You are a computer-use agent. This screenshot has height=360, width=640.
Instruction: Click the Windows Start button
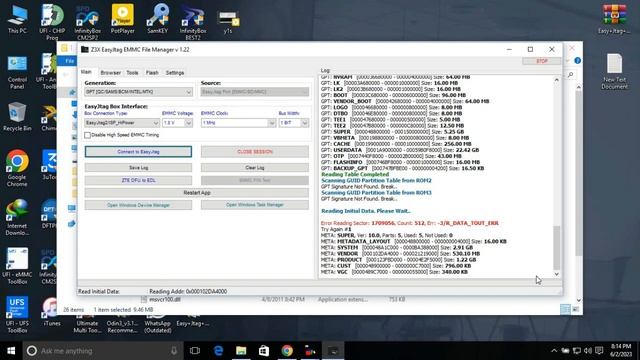(x=11, y=351)
